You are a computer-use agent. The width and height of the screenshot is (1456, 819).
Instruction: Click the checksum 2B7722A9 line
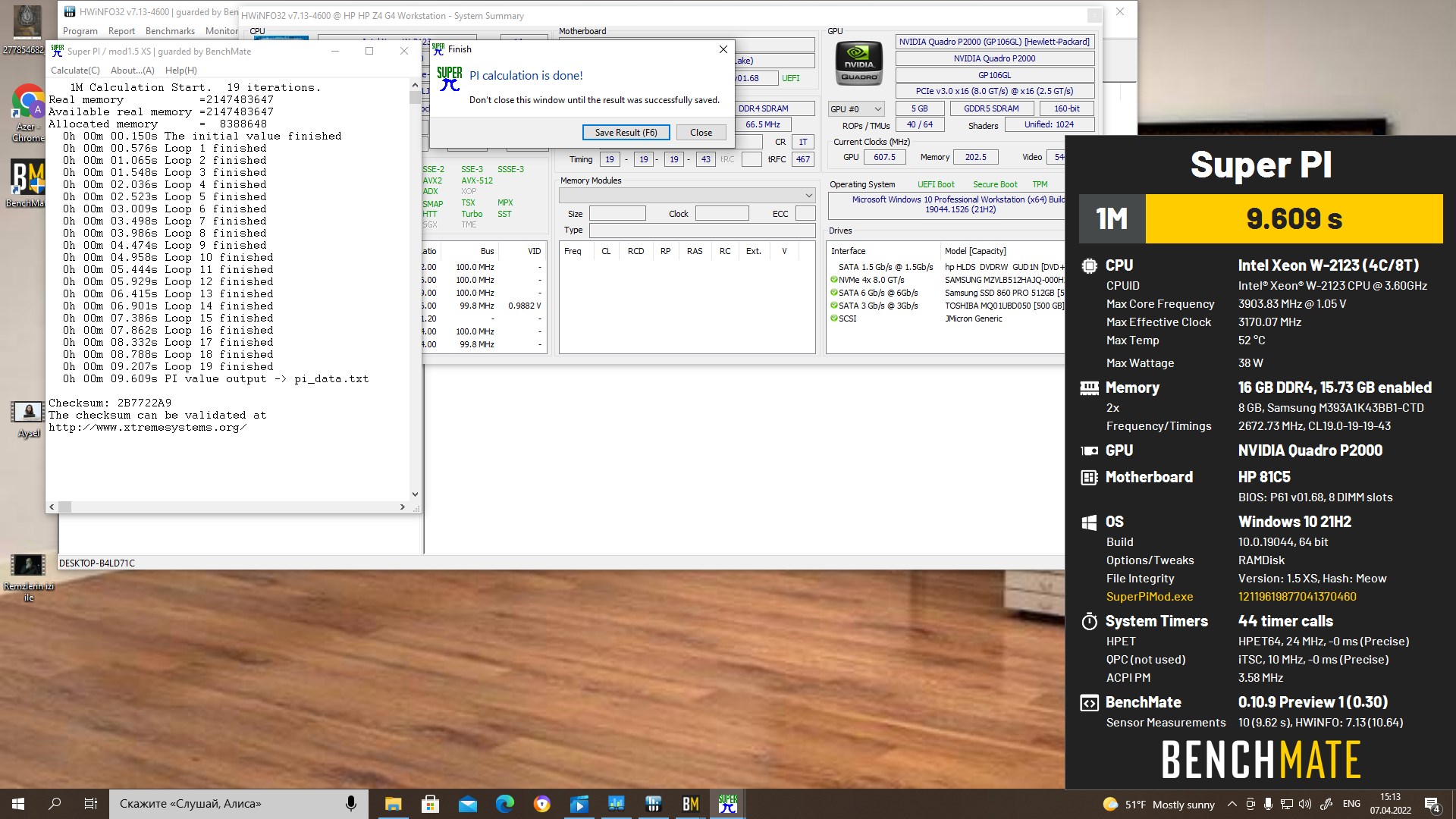(110, 403)
